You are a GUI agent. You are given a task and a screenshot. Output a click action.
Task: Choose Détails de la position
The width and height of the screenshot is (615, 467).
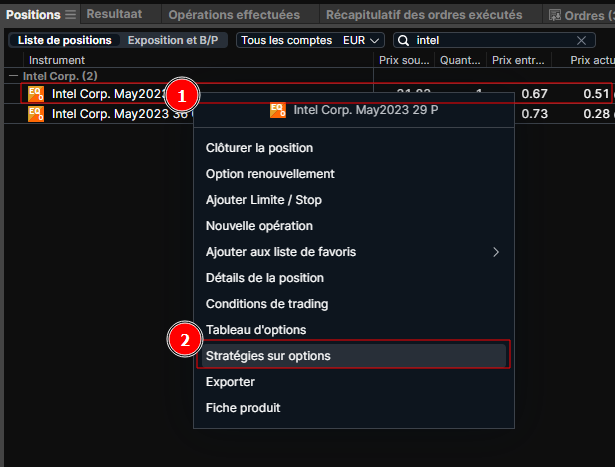pyautogui.click(x=354, y=278)
